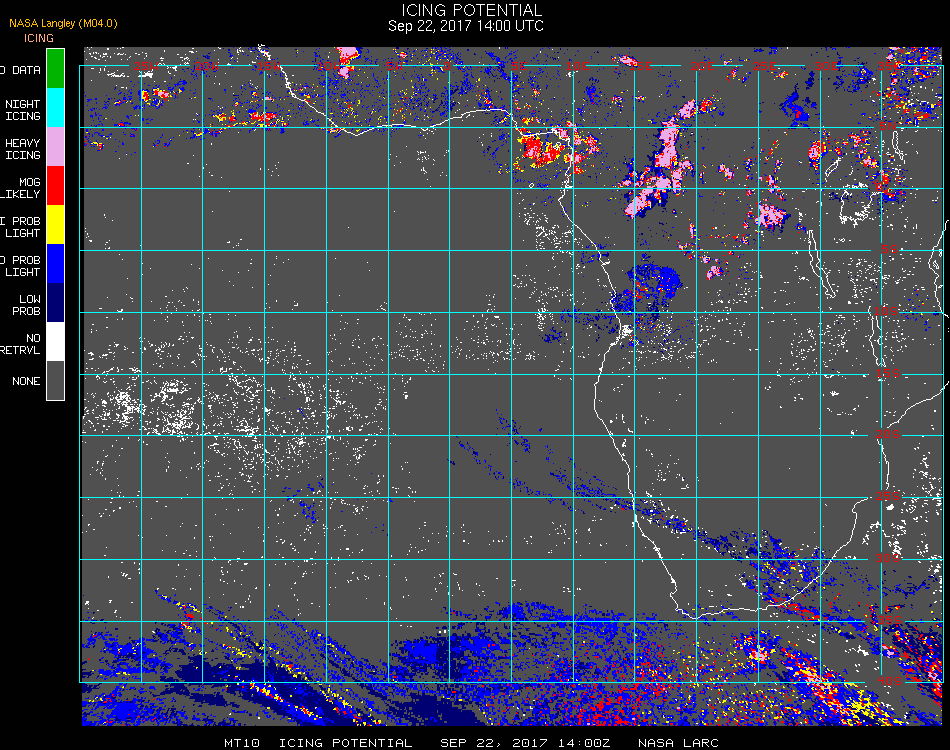Click the gray None legend swatch
This screenshot has width=950, height=750.
(55, 380)
